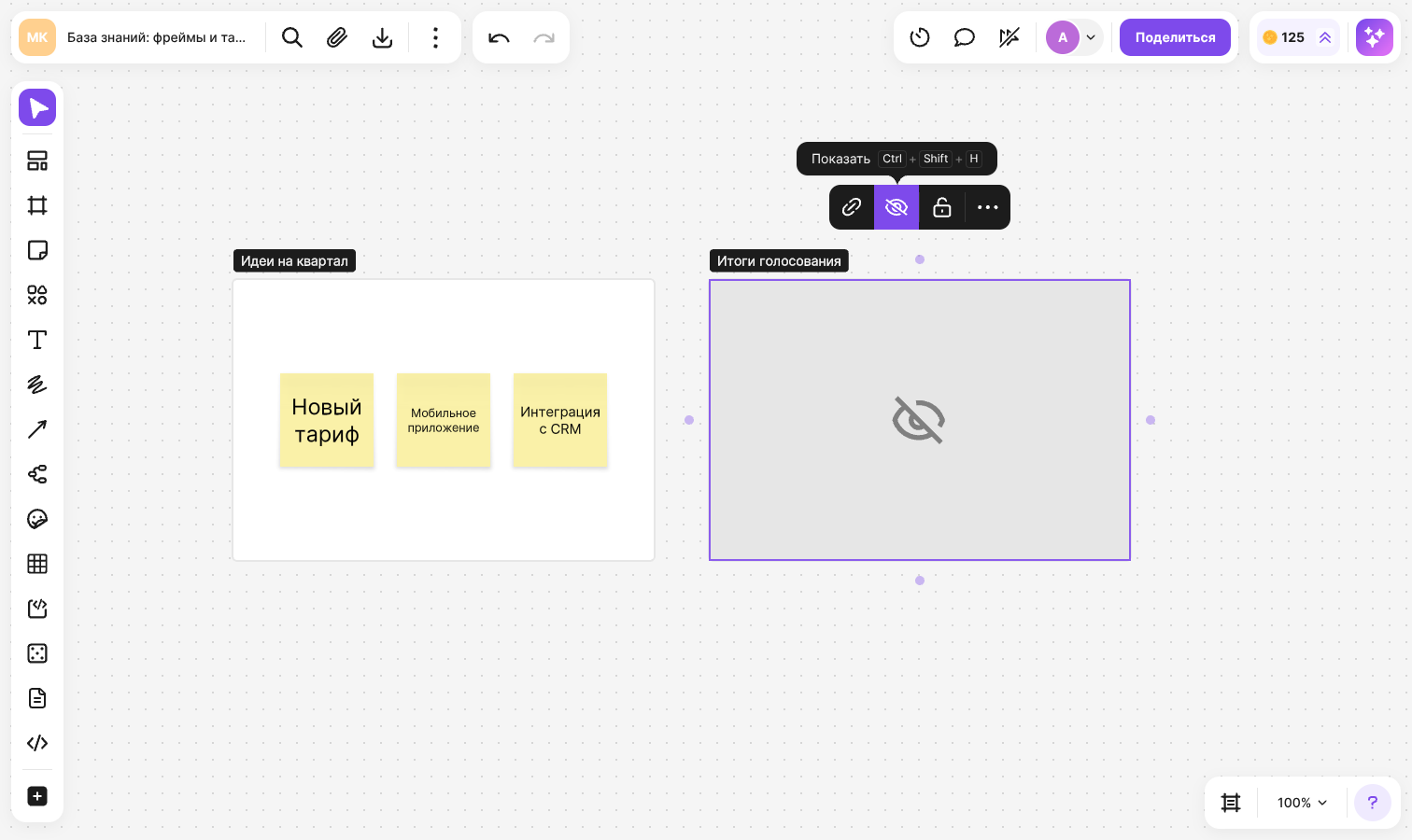Redo the last action
This screenshot has width=1412, height=840.
pyautogui.click(x=544, y=37)
